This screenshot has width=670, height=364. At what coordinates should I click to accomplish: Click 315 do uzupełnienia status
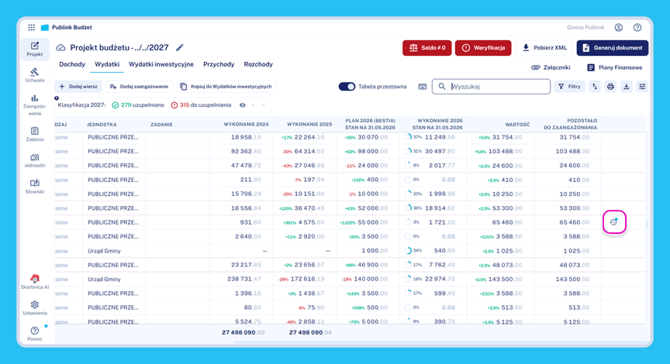point(201,105)
